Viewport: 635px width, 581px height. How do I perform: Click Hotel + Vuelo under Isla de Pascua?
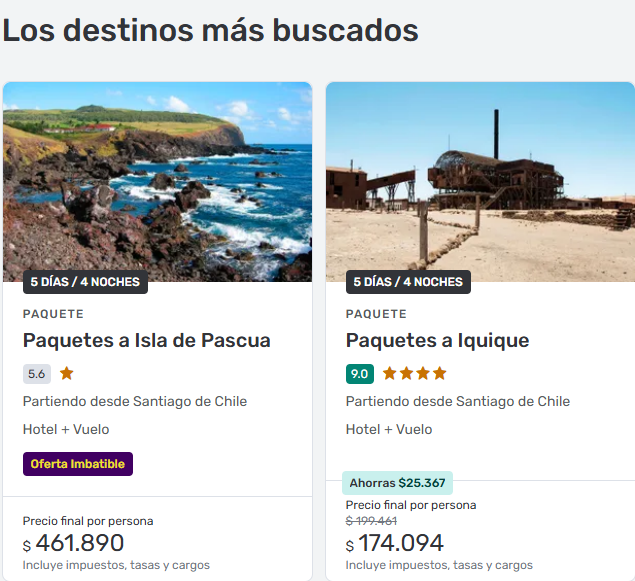click(66, 429)
